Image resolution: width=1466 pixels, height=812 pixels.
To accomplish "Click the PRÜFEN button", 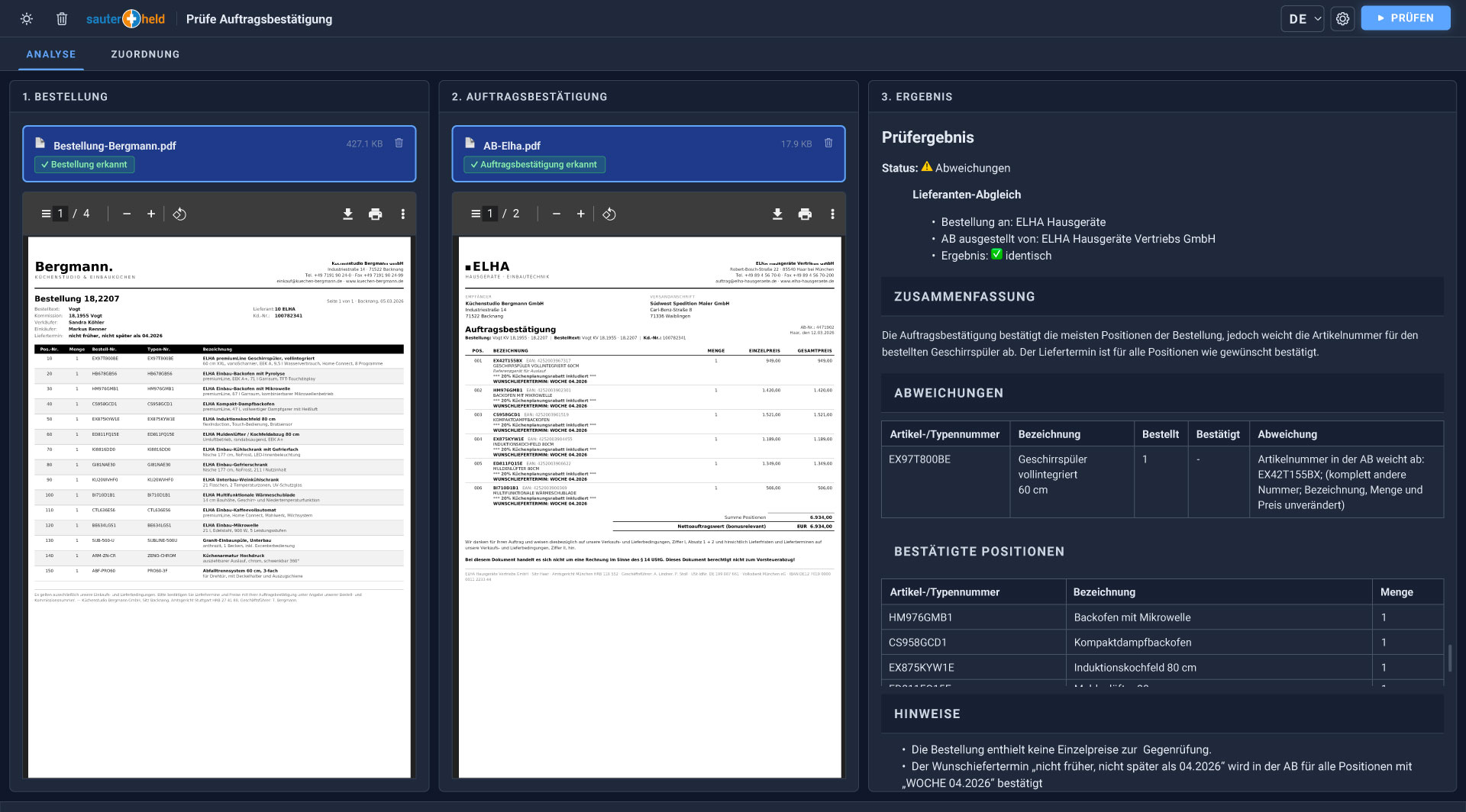I will tap(1405, 18).
